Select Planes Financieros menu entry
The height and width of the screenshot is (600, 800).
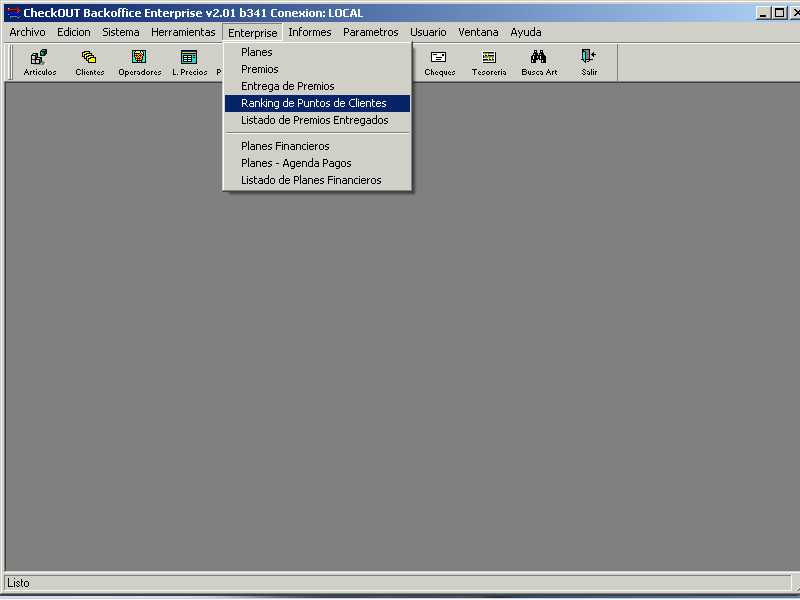point(317,146)
